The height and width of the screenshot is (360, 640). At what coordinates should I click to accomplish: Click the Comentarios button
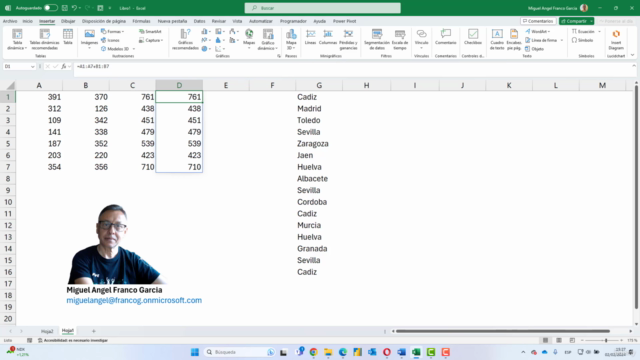(x=538, y=21)
